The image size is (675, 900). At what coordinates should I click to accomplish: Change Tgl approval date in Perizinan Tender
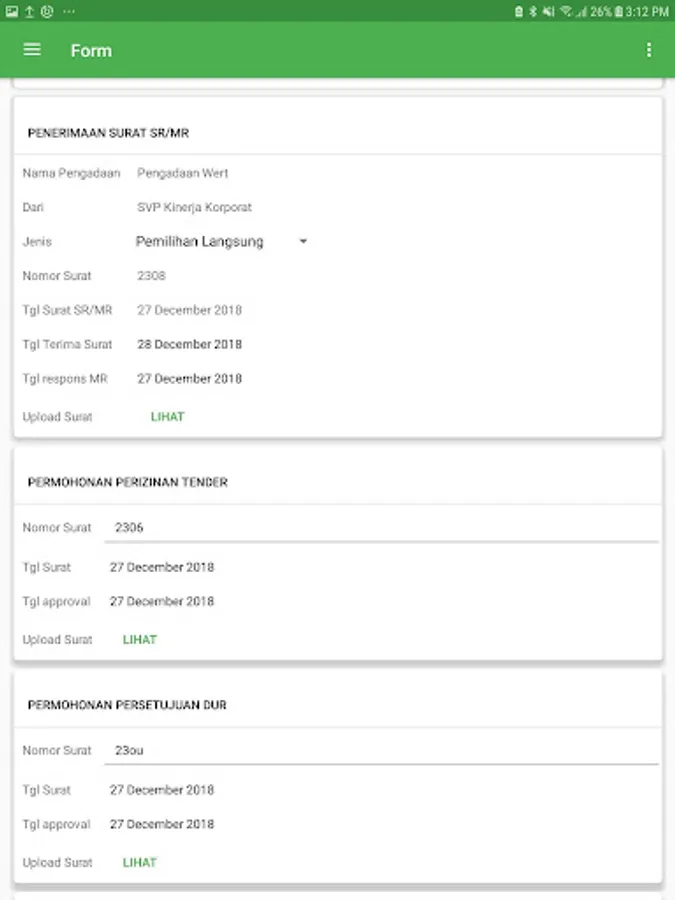pos(162,602)
